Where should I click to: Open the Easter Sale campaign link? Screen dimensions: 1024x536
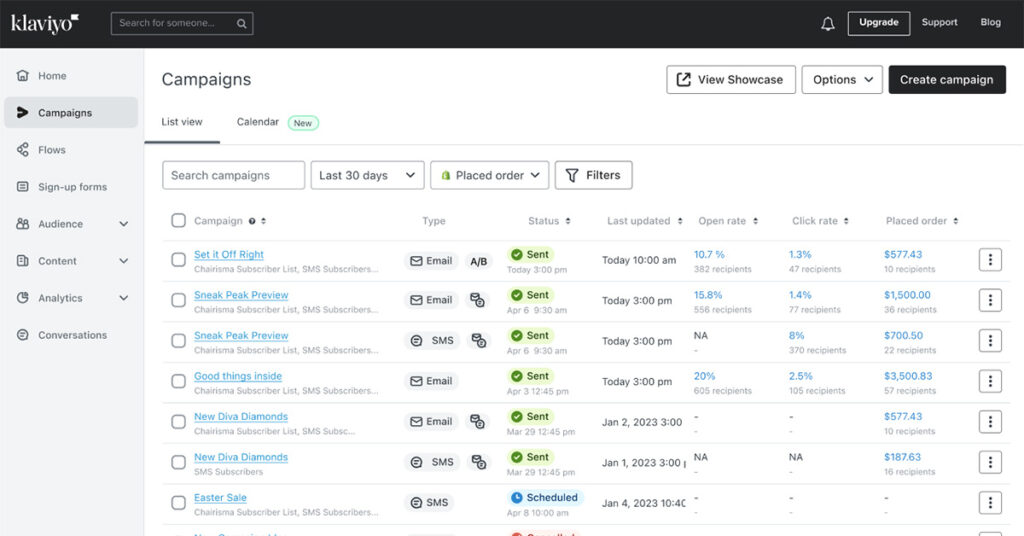[220, 497]
